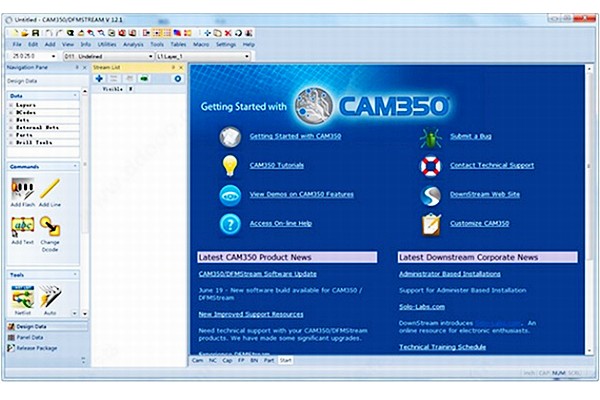
Task: Click the Copy icon in the toolbar
Action: coord(217,33)
